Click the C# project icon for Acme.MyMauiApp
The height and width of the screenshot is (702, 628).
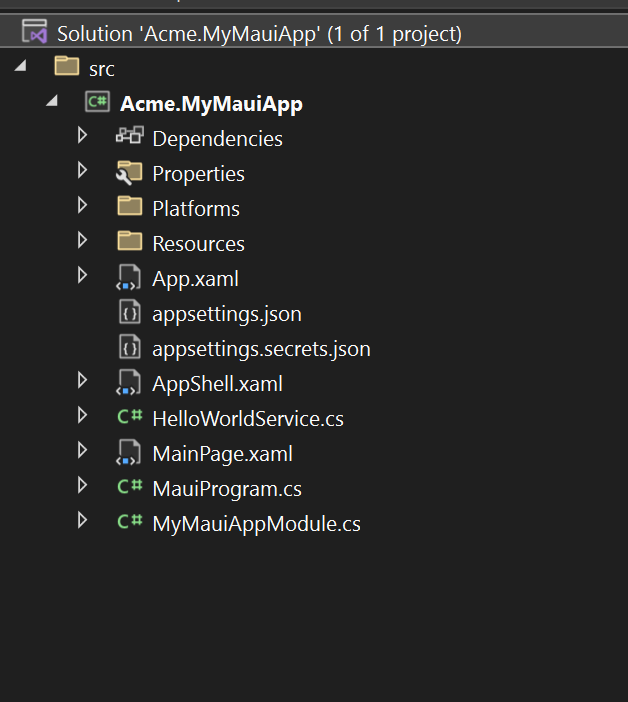pos(97,103)
